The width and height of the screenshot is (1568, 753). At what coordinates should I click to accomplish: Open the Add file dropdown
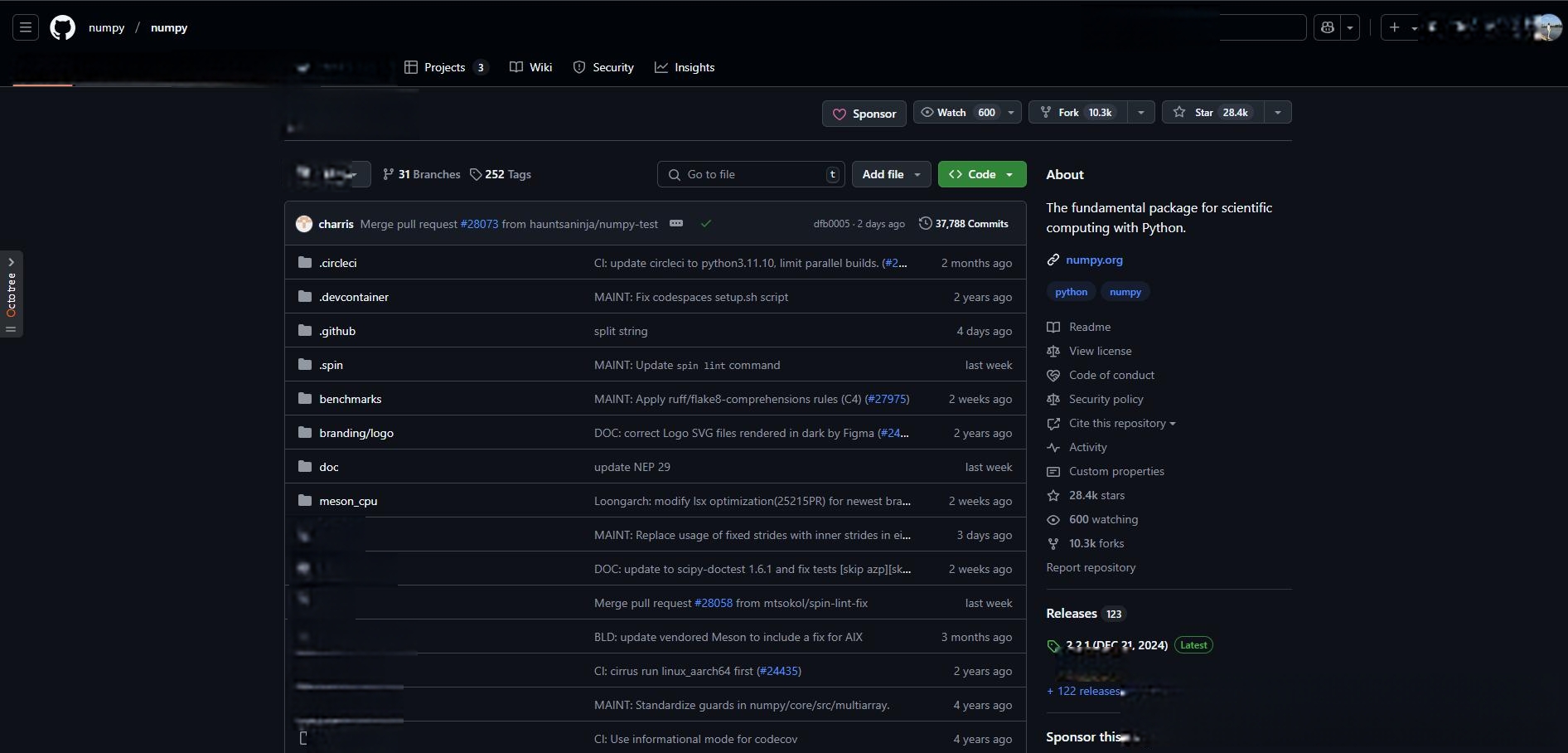point(892,174)
